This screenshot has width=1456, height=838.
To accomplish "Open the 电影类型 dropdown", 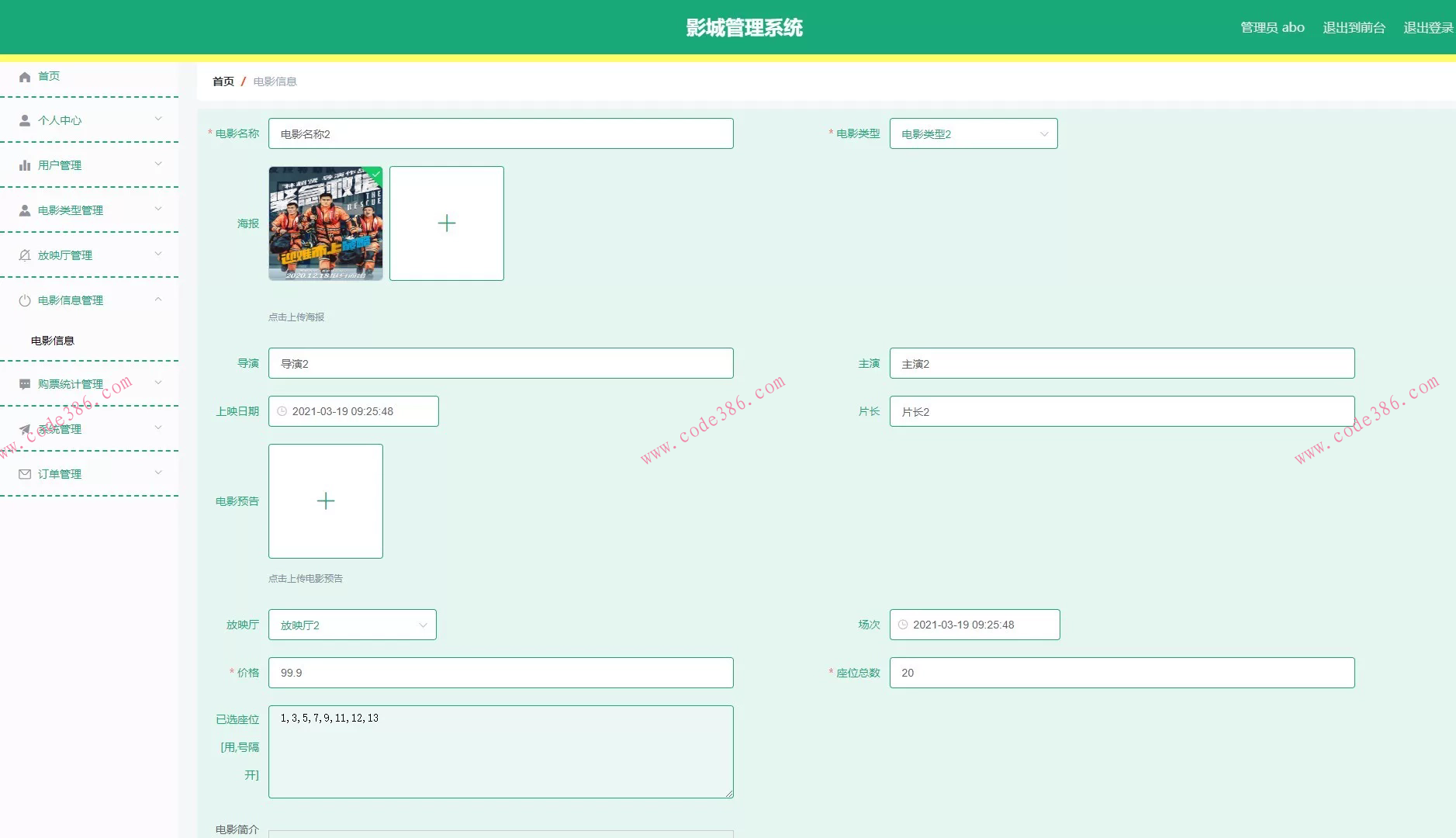I will [x=973, y=134].
